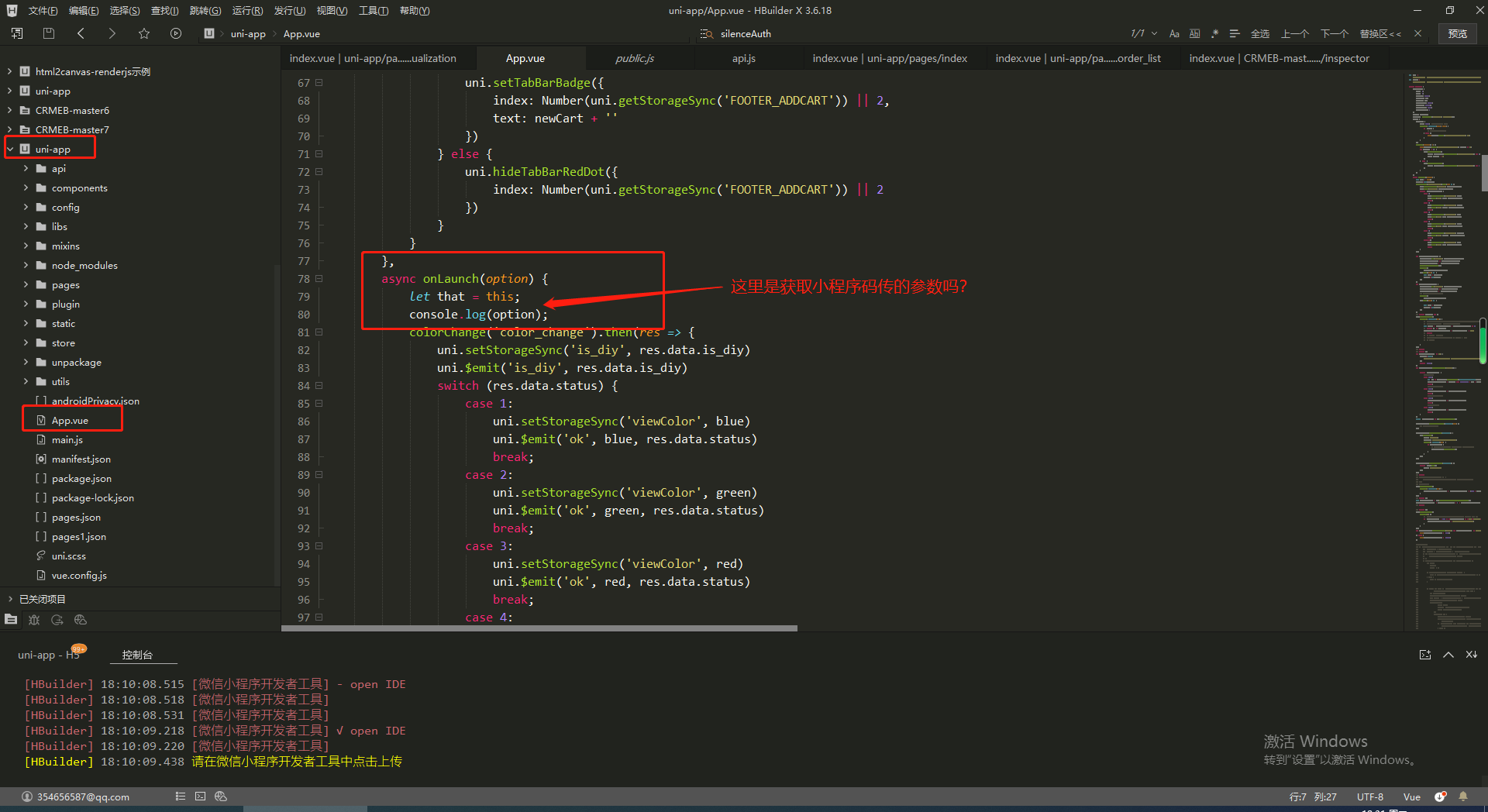1488x812 pixels.
Task: Click 全选 select all matches
Action: coord(1260,33)
